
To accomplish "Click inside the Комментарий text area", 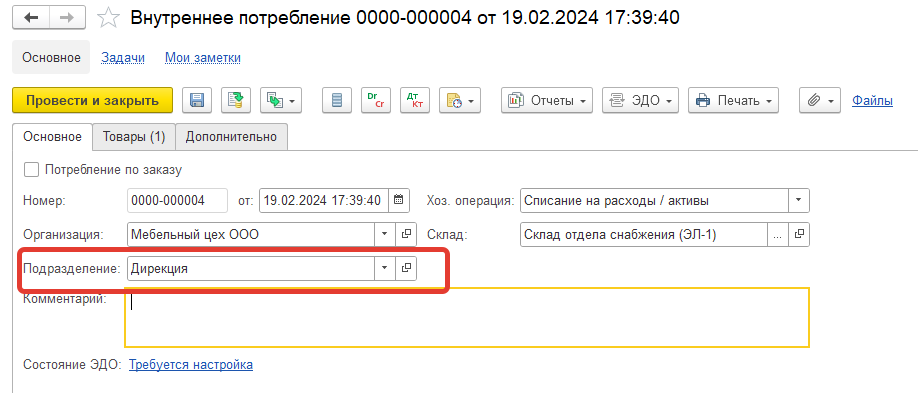I will pos(467,317).
